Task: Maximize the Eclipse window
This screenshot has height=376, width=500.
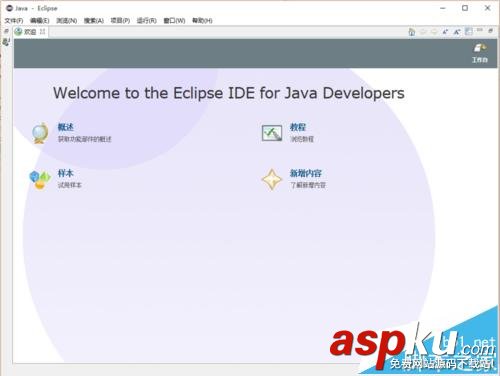Action: 465,8
